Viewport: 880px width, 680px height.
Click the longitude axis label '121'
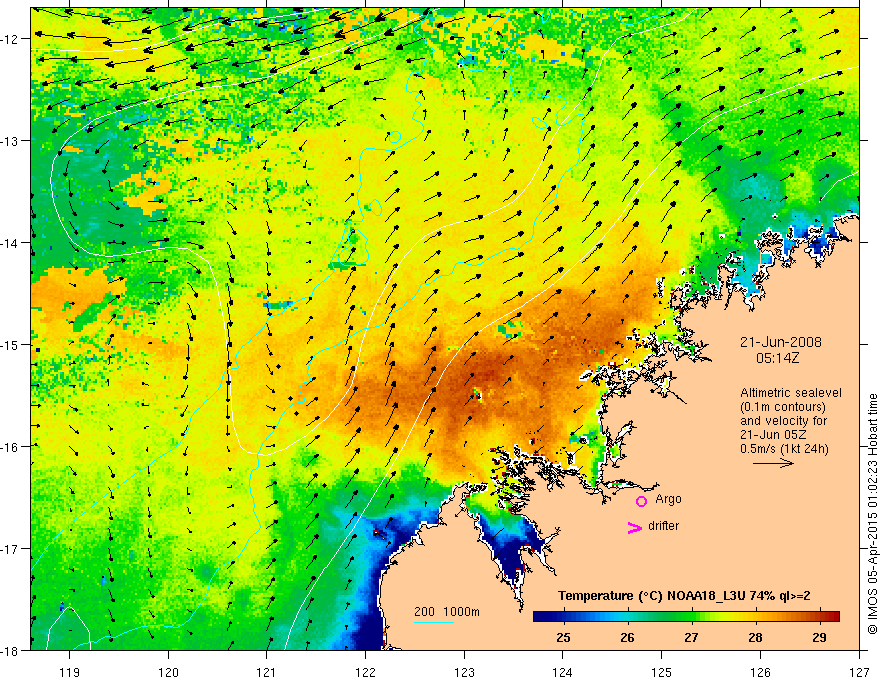[x=267, y=672]
